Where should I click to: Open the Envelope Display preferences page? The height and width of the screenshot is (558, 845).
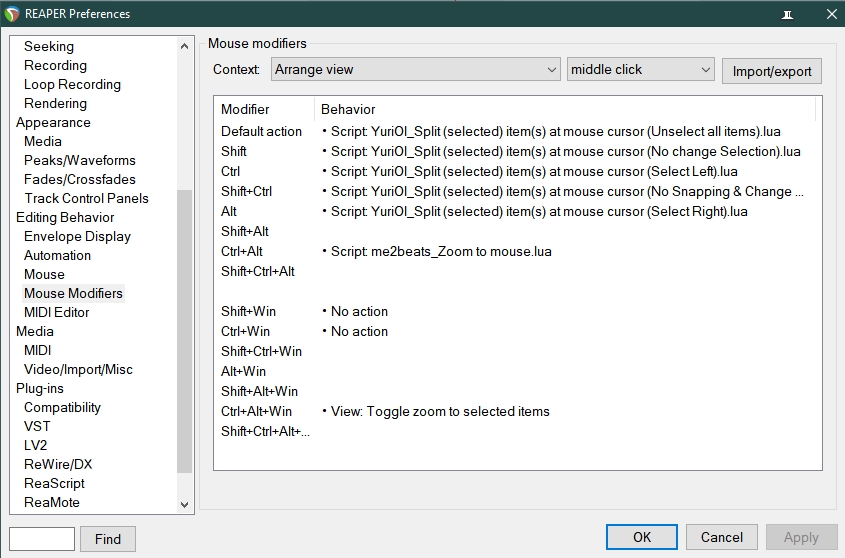(x=77, y=236)
